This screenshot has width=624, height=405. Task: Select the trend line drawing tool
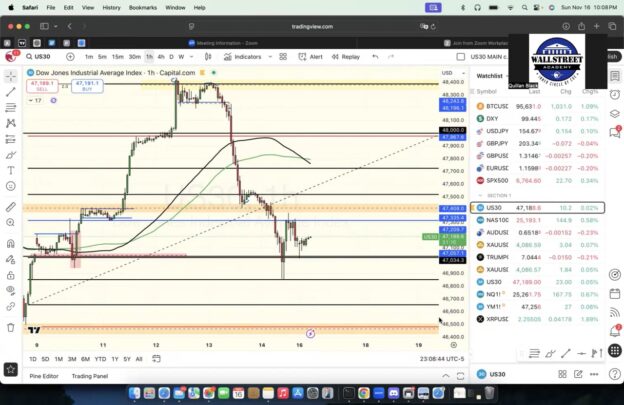point(11,95)
